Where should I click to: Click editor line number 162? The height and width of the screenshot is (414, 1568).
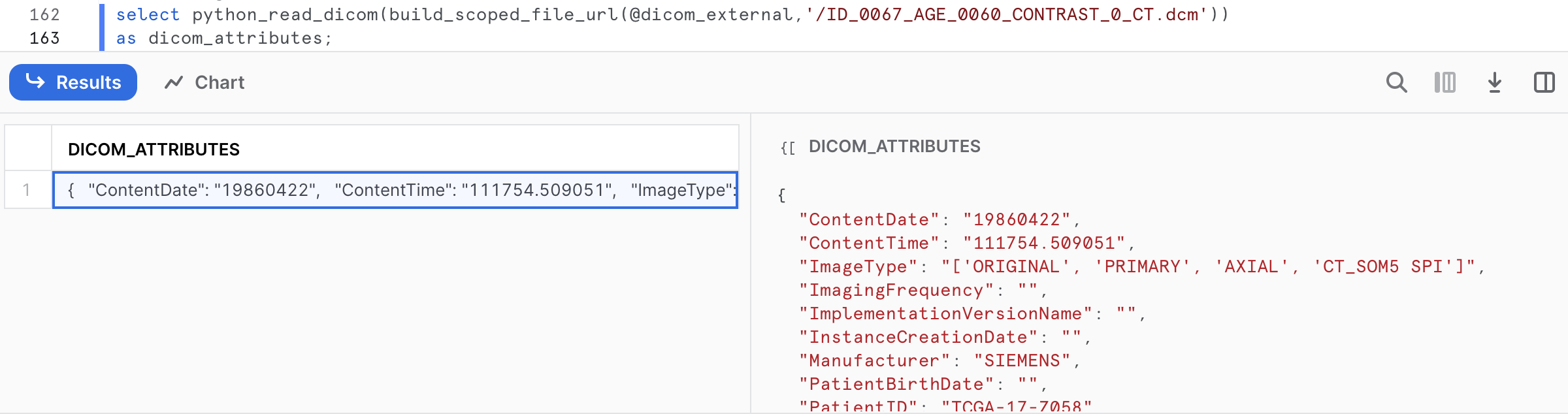tap(44, 14)
